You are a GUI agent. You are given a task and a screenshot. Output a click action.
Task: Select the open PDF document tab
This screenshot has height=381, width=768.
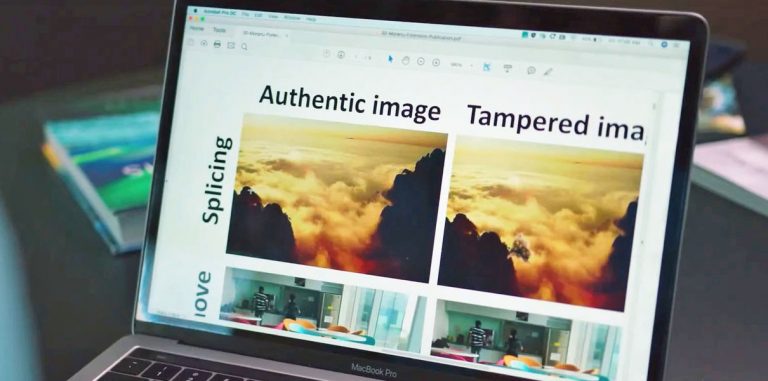tap(264, 34)
